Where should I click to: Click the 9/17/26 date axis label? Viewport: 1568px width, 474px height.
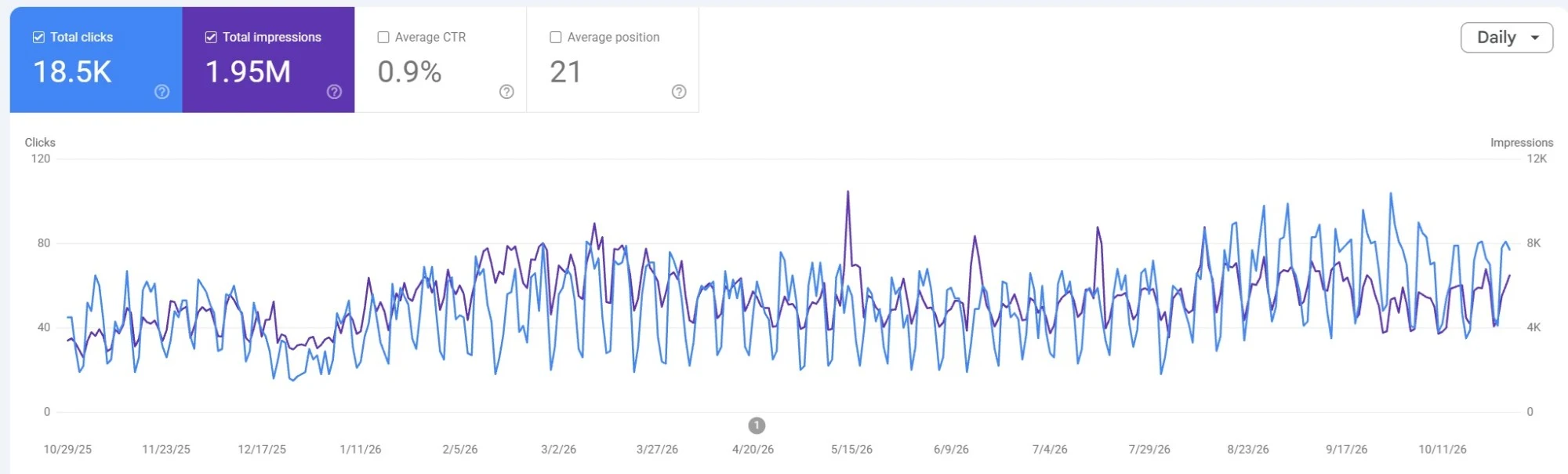[1347, 450]
